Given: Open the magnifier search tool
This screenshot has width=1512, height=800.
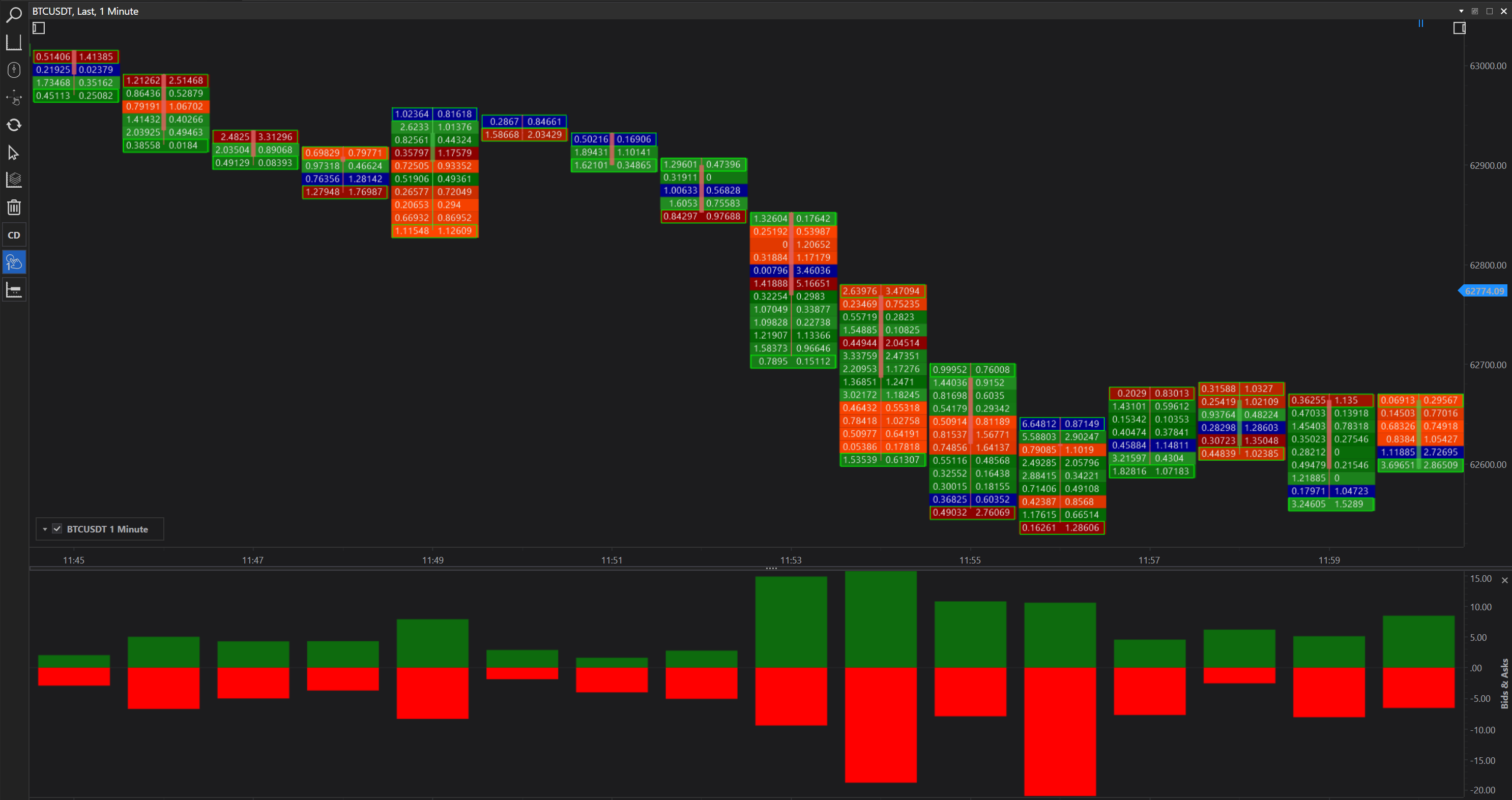Looking at the screenshot, I should (14, 14).
